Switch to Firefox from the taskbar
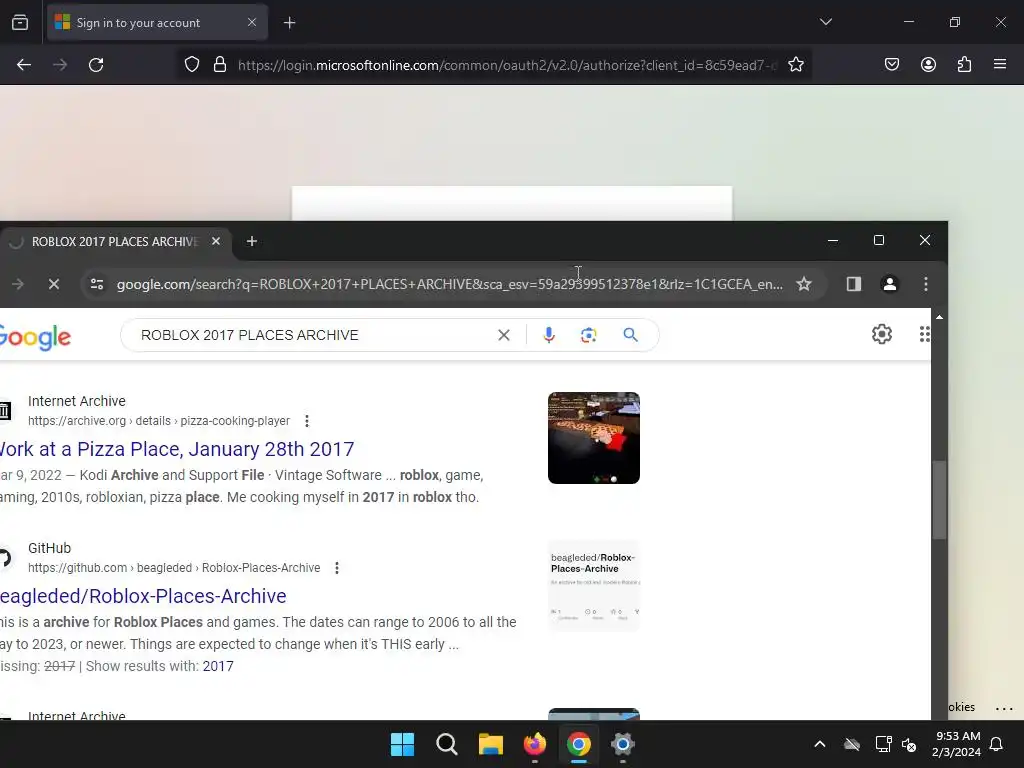Screen dimensions: 1024x768 (535, 744)
